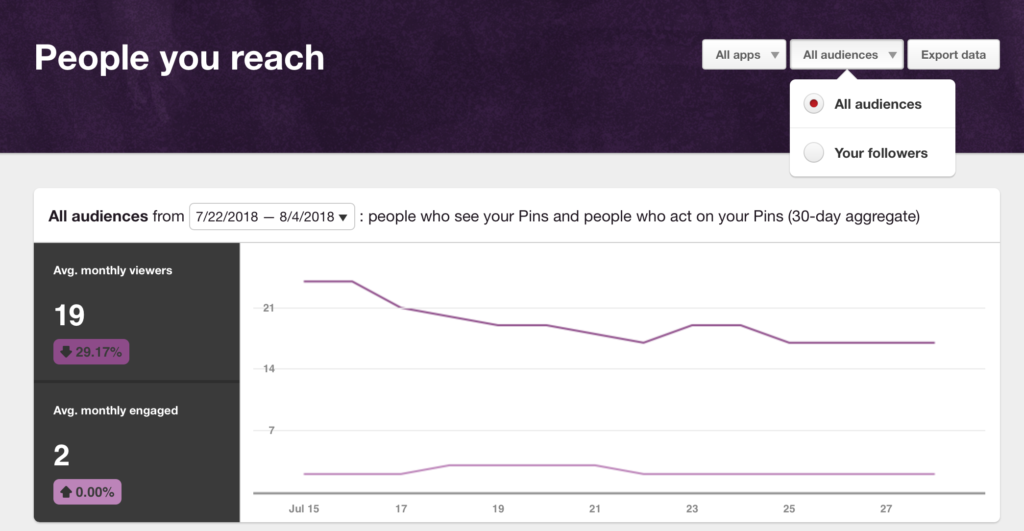This screenshot has height=531, width=1024.
Task: Click the People you reach heading
Action: [180, 57]
